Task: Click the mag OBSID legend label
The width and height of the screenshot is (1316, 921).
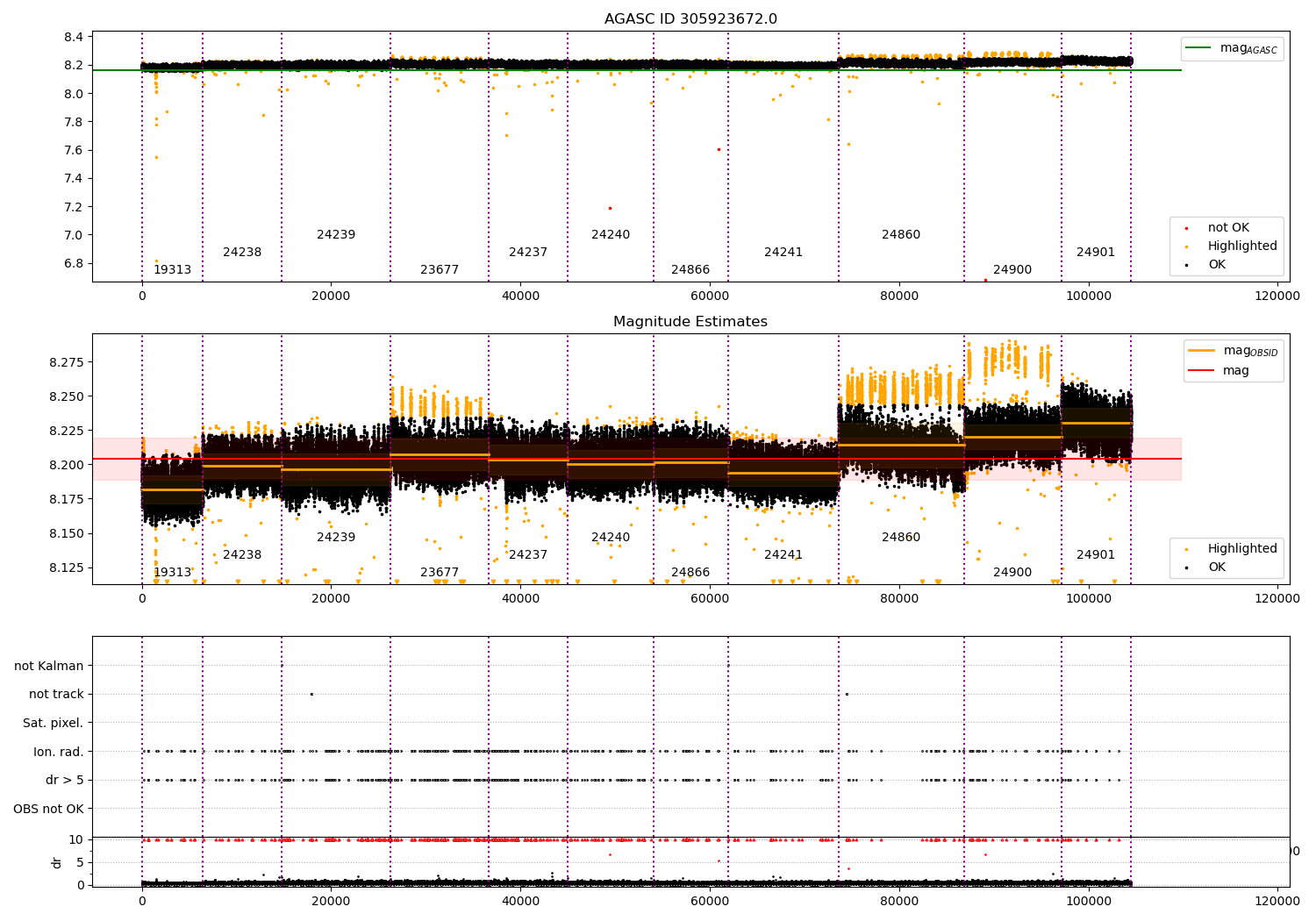Action: click(1250, 351)
